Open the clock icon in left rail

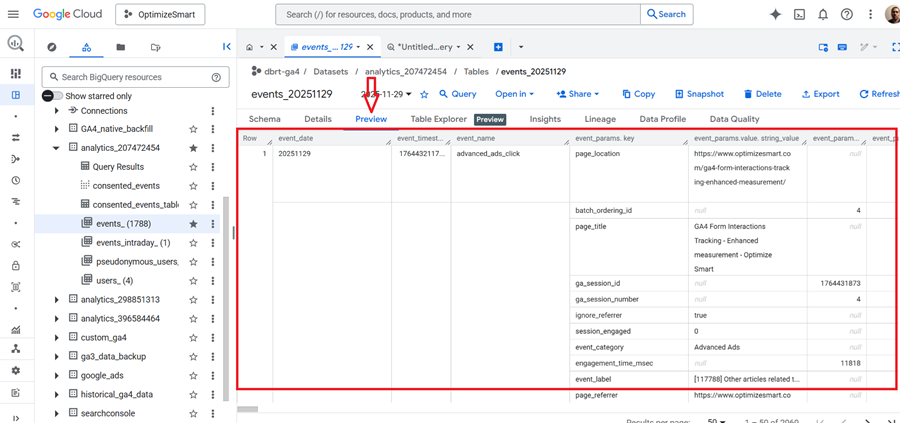pos(16,180)
